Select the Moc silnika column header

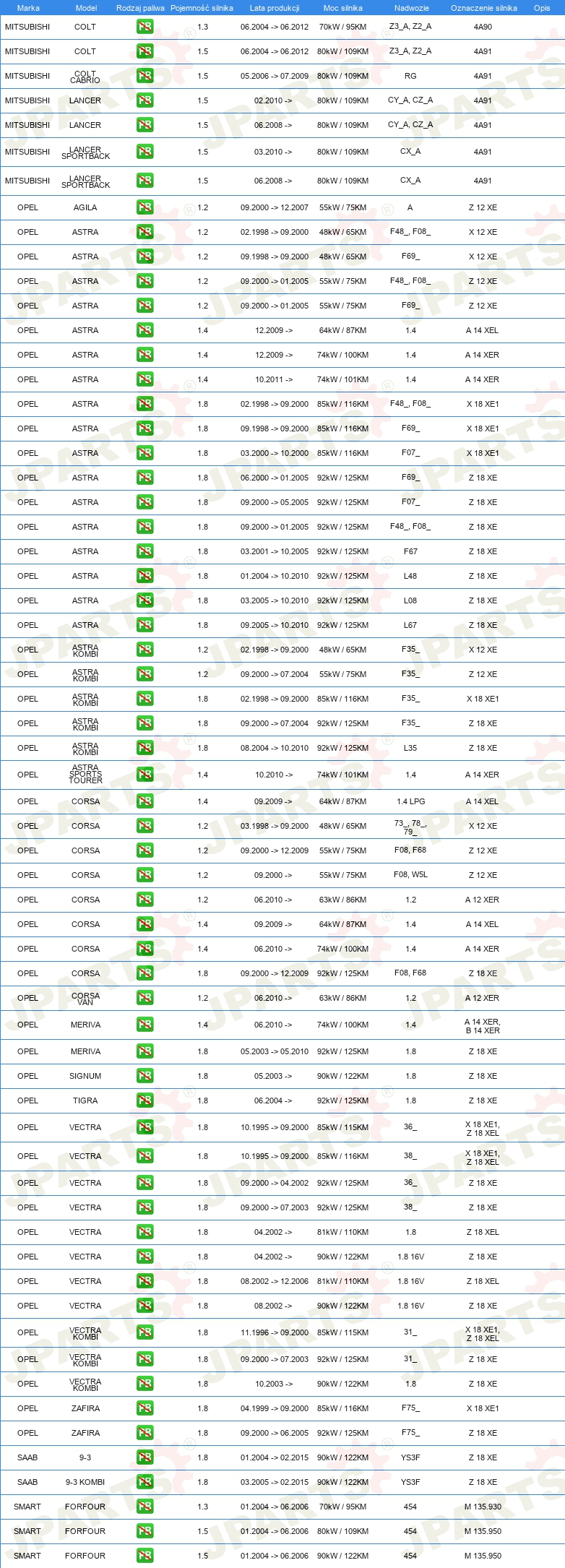pyautogui.click(x=343, y=8)
